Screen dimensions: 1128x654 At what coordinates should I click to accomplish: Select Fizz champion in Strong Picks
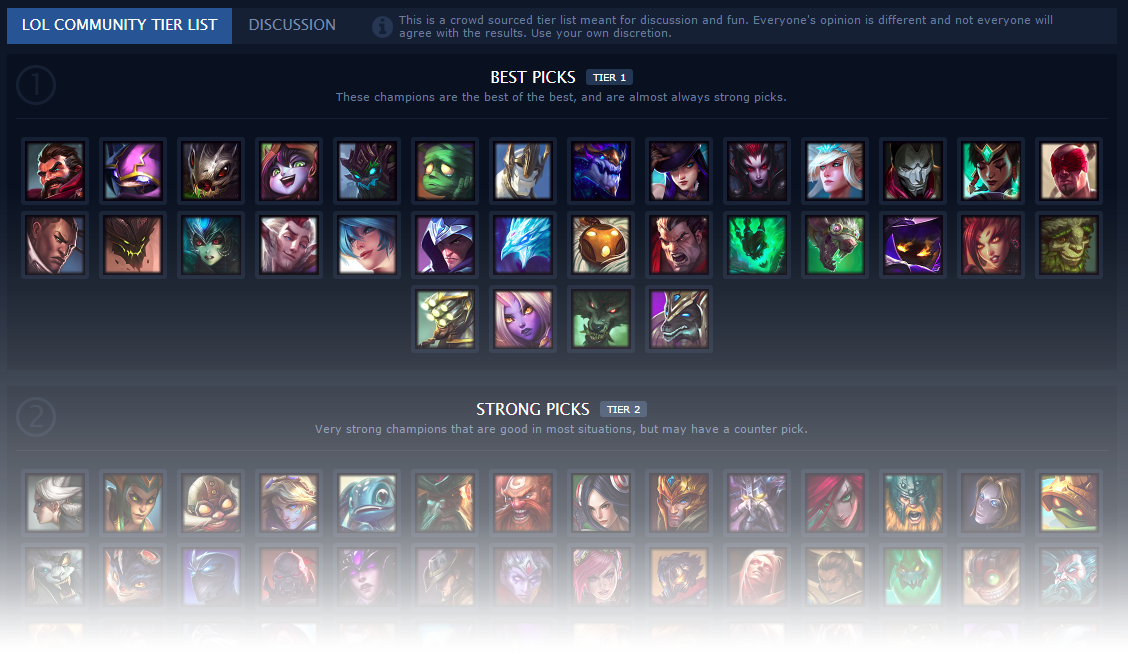[367, 503]
